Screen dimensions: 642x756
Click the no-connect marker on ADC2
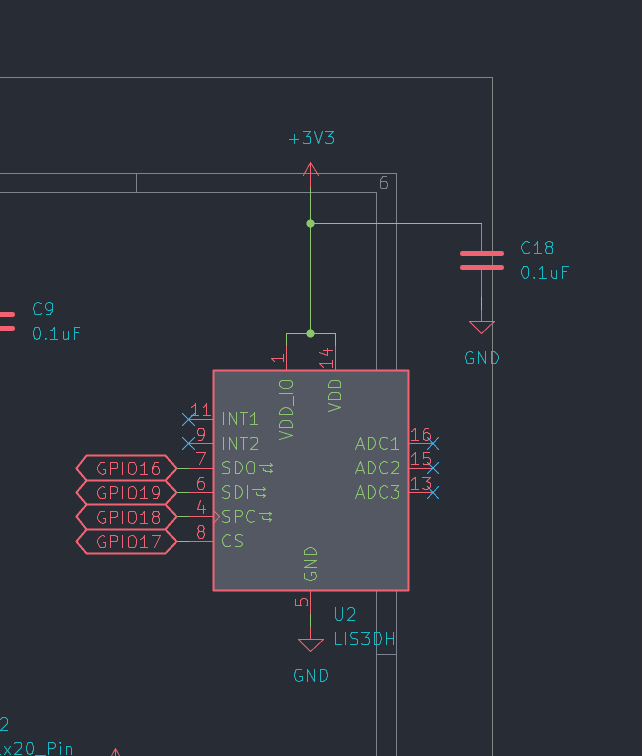433,467
